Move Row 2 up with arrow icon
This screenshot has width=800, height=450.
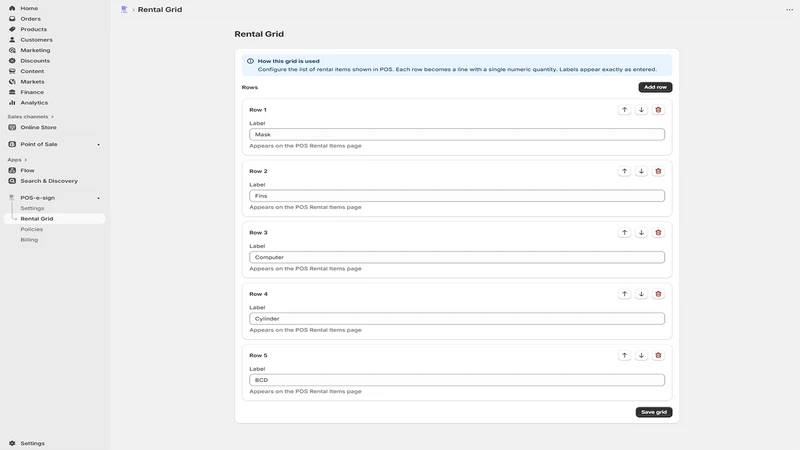coord(624,171)
